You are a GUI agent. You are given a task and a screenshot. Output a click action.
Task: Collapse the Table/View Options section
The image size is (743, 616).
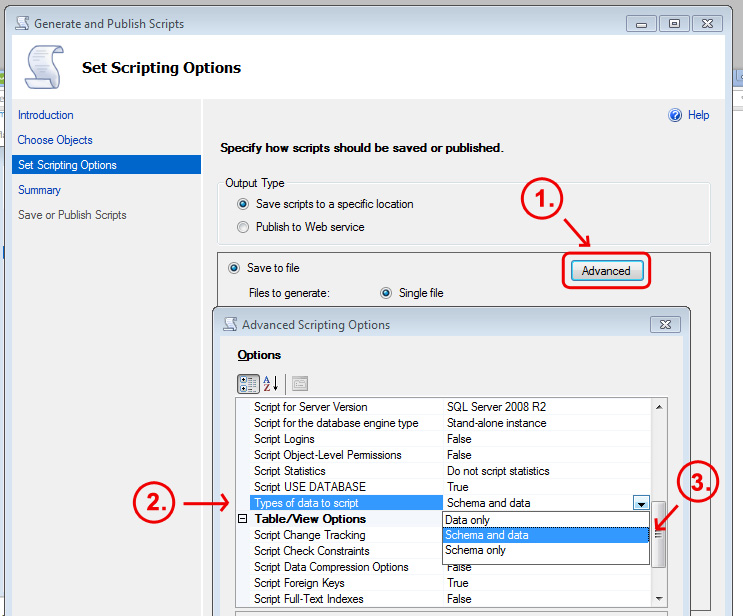click(242, 519)
